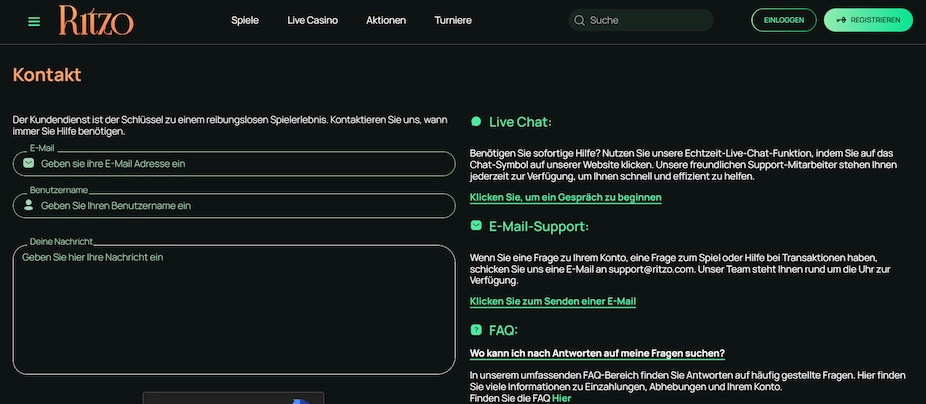Click the FAQ heading icon
926x404 pixels.
pyautogui.click(x=476, y=330)
